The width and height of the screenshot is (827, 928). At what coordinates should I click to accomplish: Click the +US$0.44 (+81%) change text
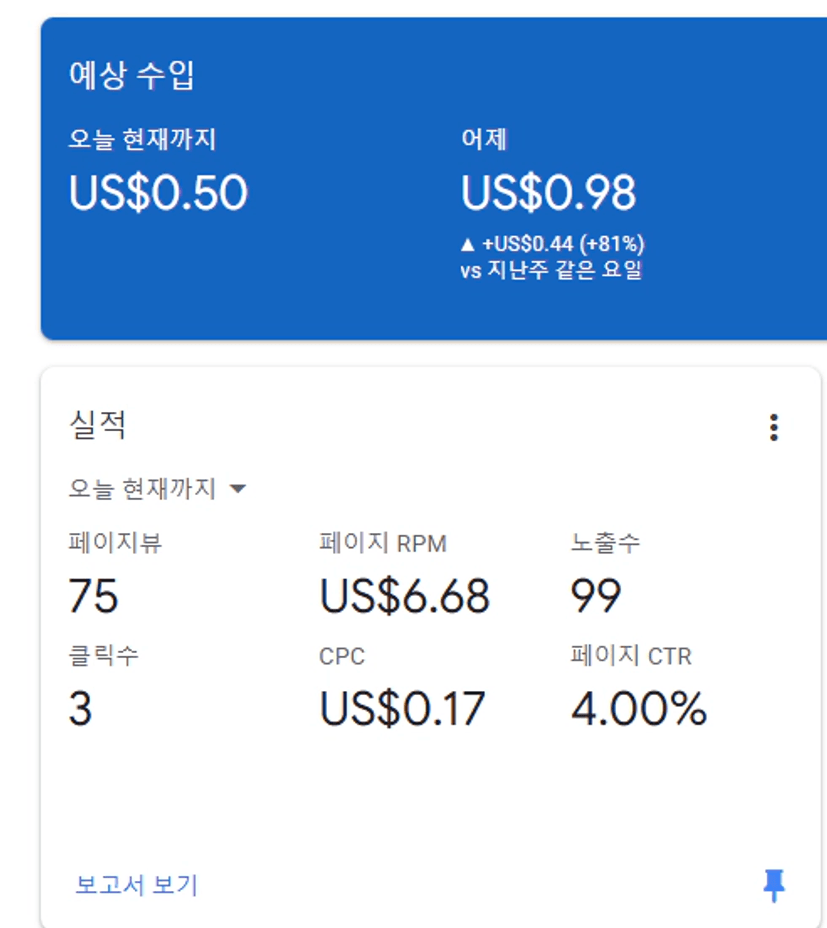click(x=563, y=244)
